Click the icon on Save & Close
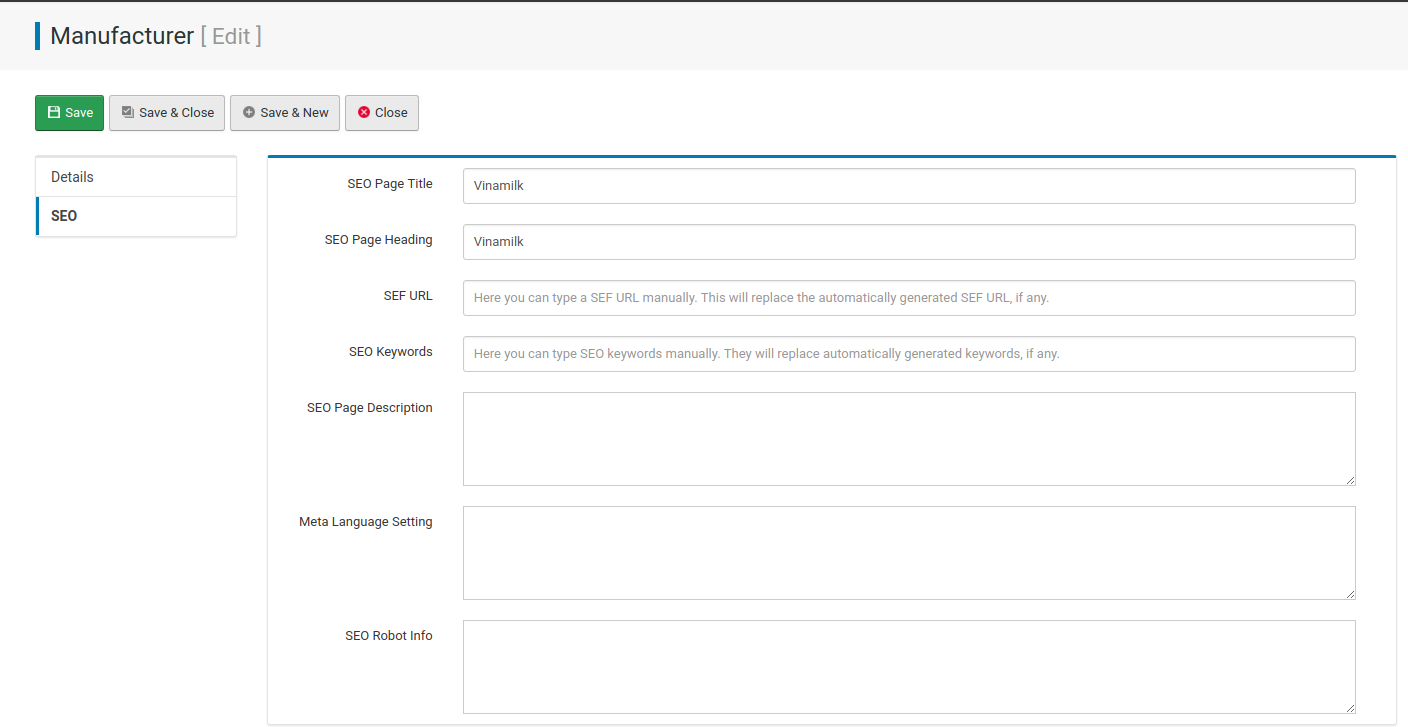This screenshot has height=727, width=1408. (128, 113)
